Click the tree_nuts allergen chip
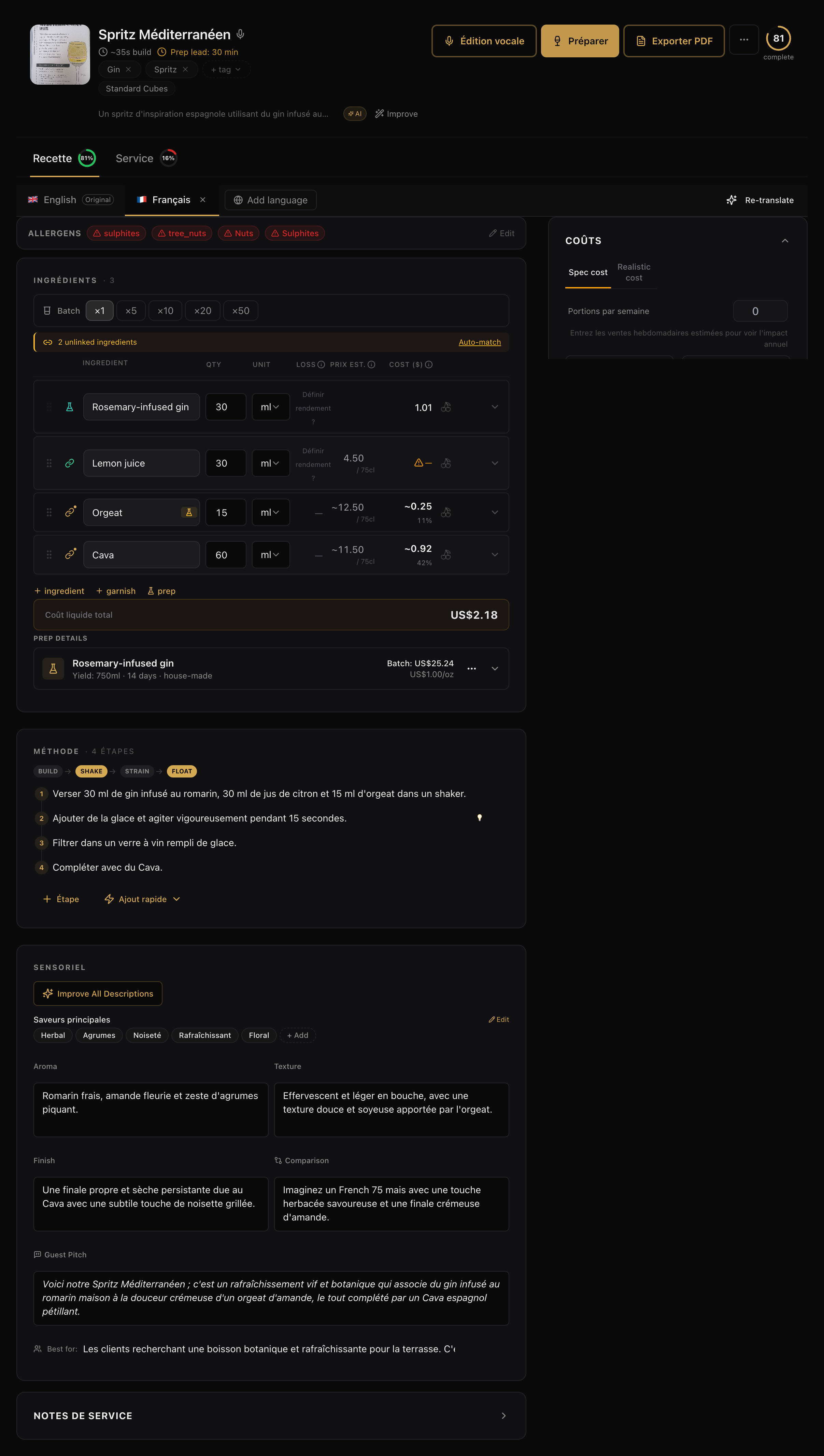824x1456 pixels. (x=182, y=233)
